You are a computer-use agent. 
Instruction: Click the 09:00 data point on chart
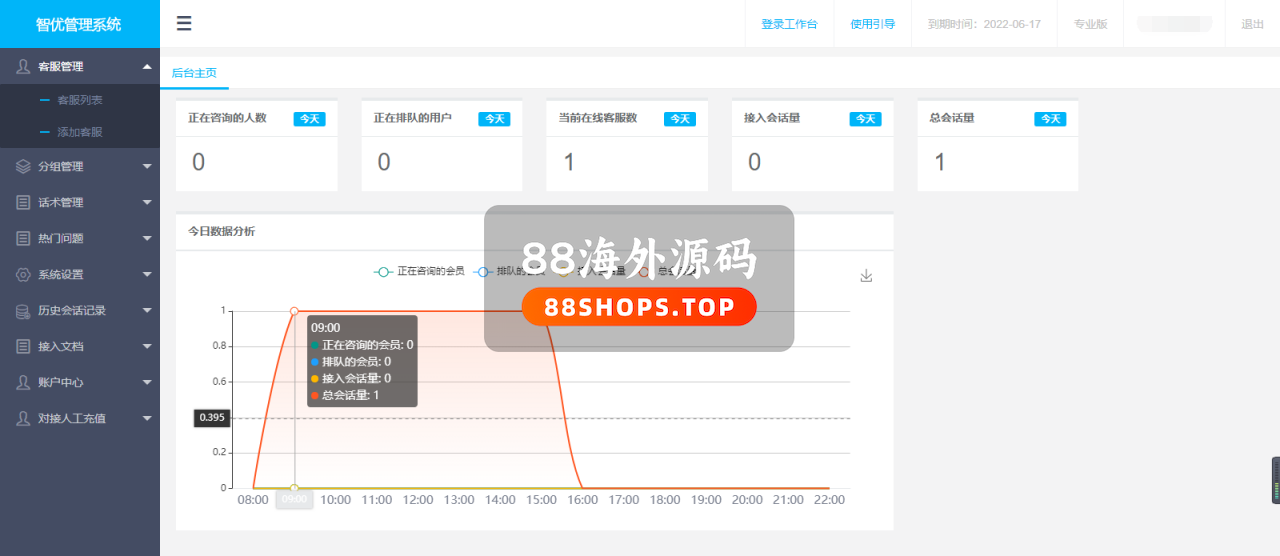pyautogui.click(x=294, y=311)
